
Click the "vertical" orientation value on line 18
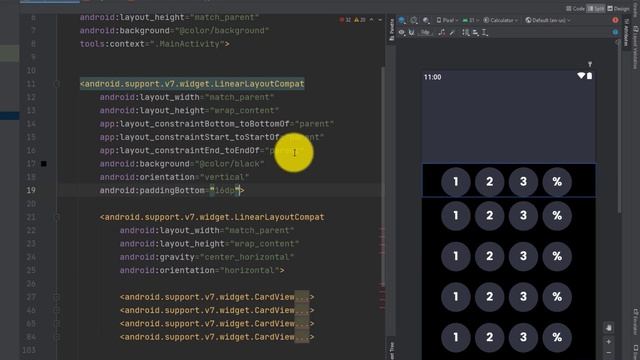click(x=224, y=177)
